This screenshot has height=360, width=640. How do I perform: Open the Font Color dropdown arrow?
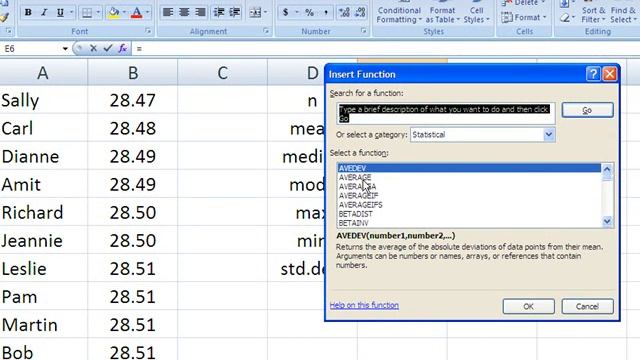[147, 13]
